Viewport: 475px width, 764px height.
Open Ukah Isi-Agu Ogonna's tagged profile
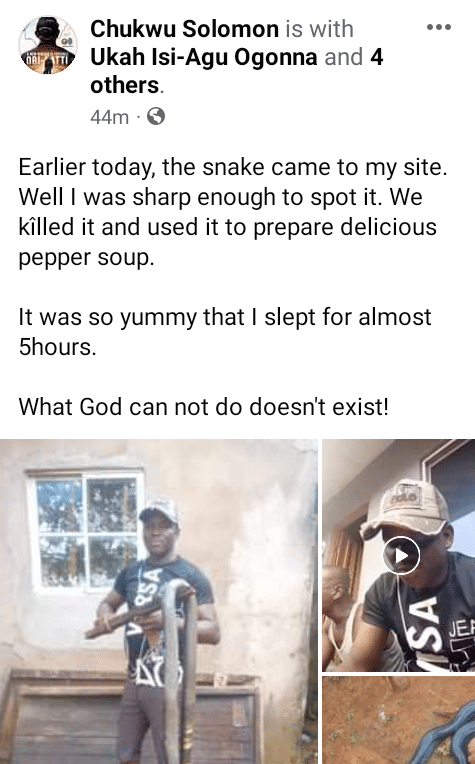point(204,57)
